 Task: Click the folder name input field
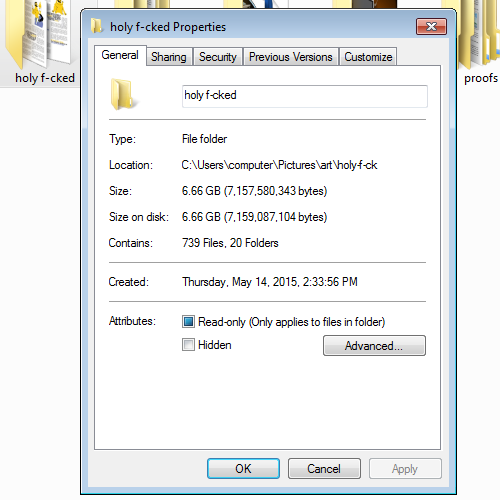coord(305,96)
